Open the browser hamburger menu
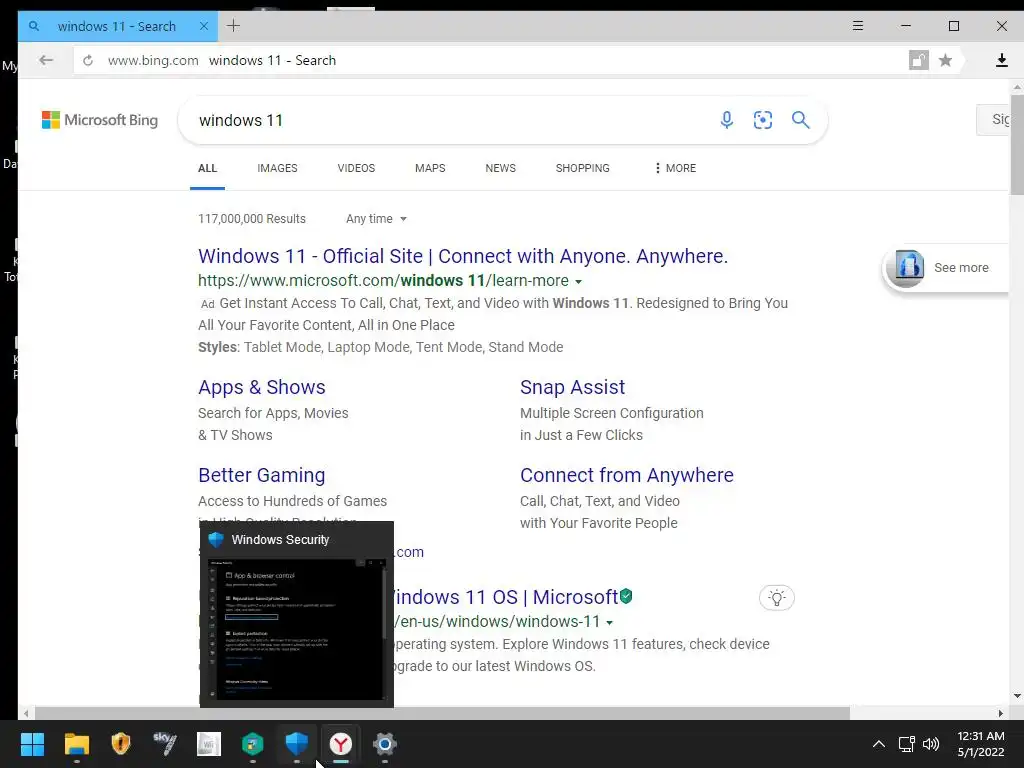Screen dimensions: 1024x768 point(858,26)
